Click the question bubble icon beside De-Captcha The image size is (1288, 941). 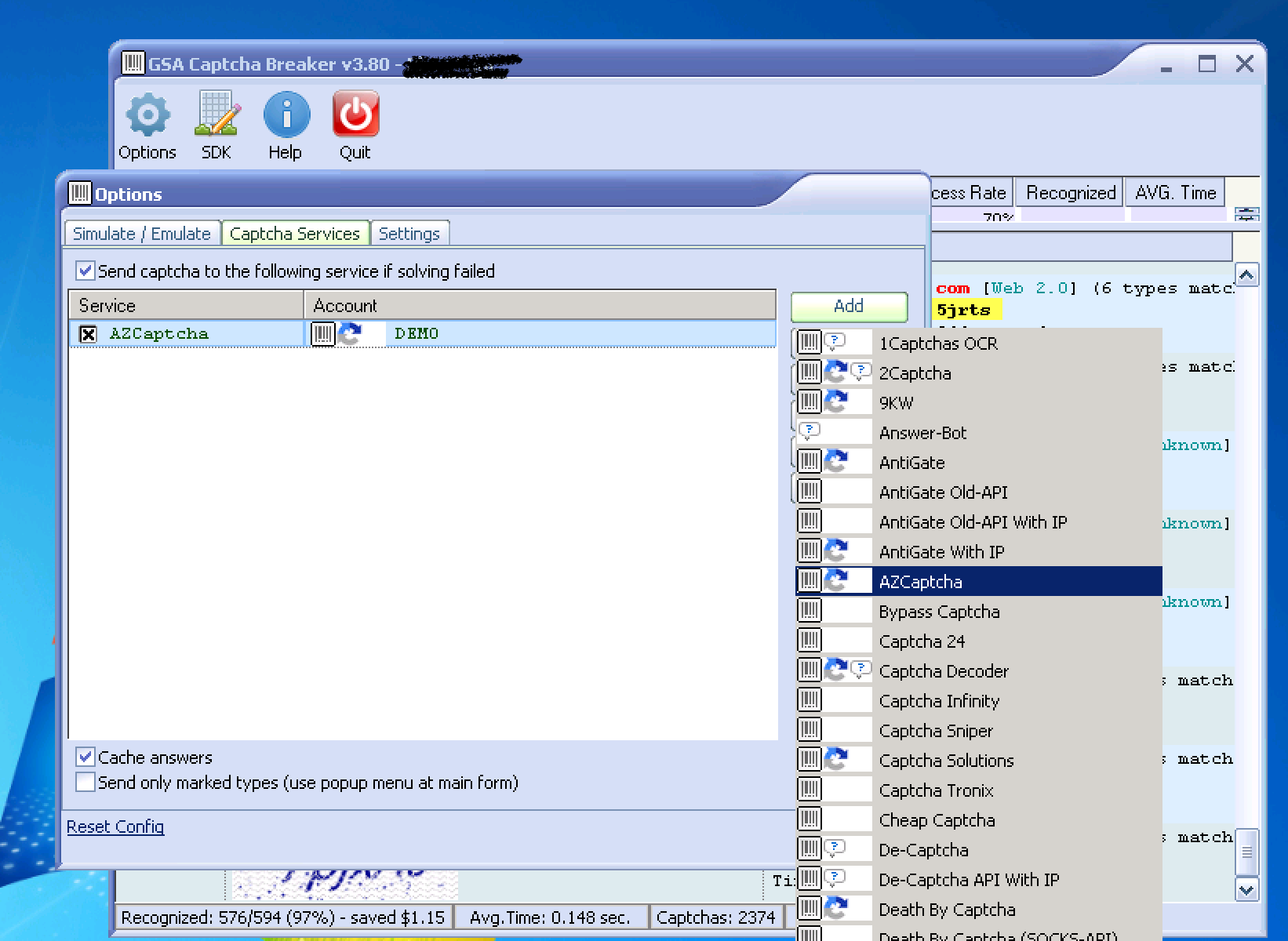click(835, 848)
